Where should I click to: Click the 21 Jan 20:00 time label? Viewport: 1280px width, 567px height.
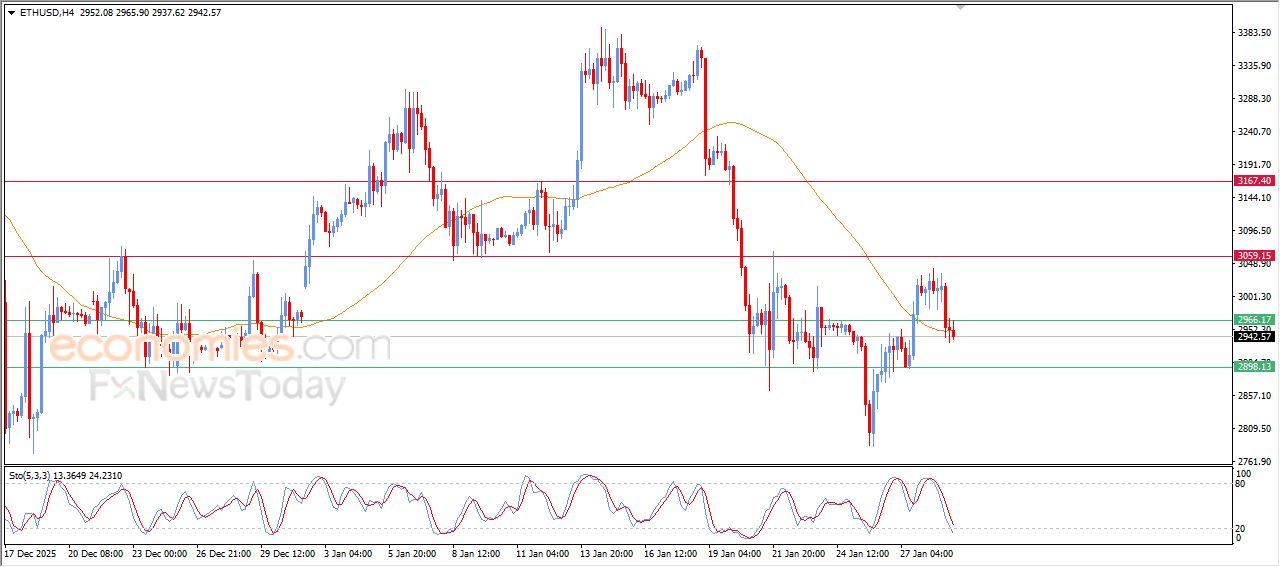point(799,552)
